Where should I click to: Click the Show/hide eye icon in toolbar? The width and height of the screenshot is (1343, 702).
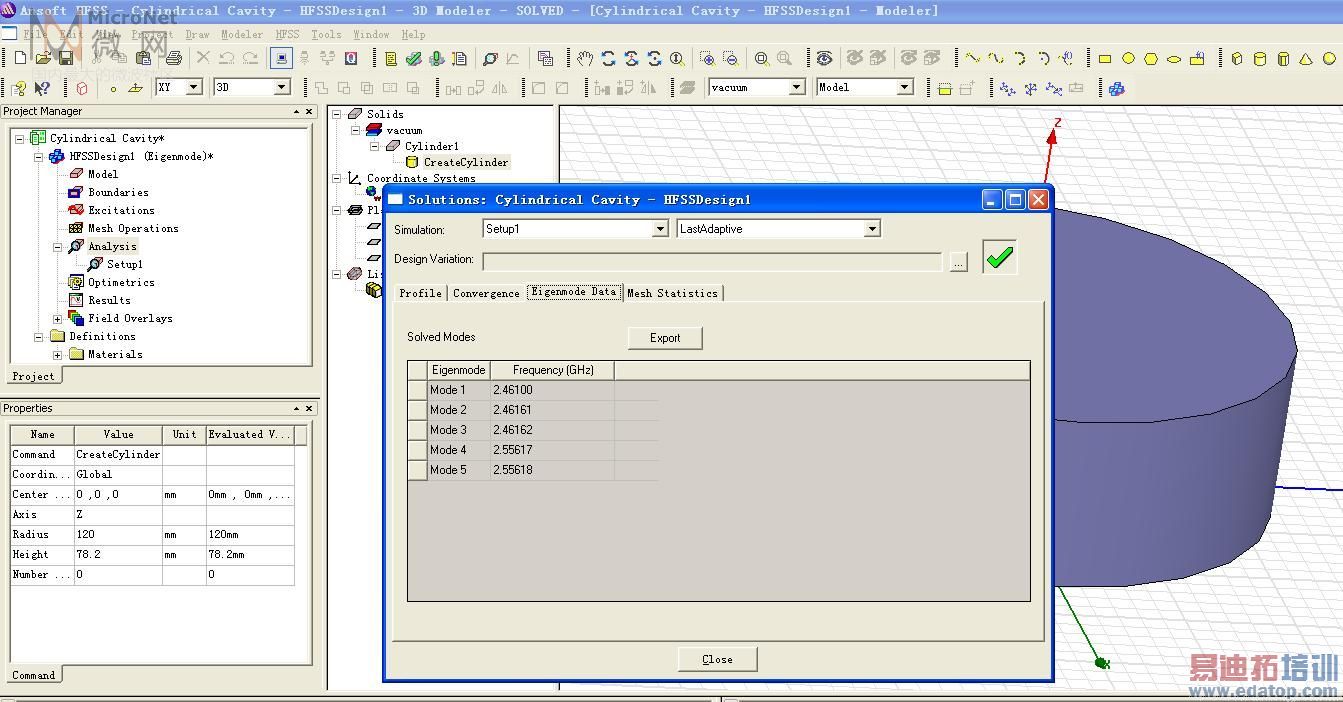point(824,59)
